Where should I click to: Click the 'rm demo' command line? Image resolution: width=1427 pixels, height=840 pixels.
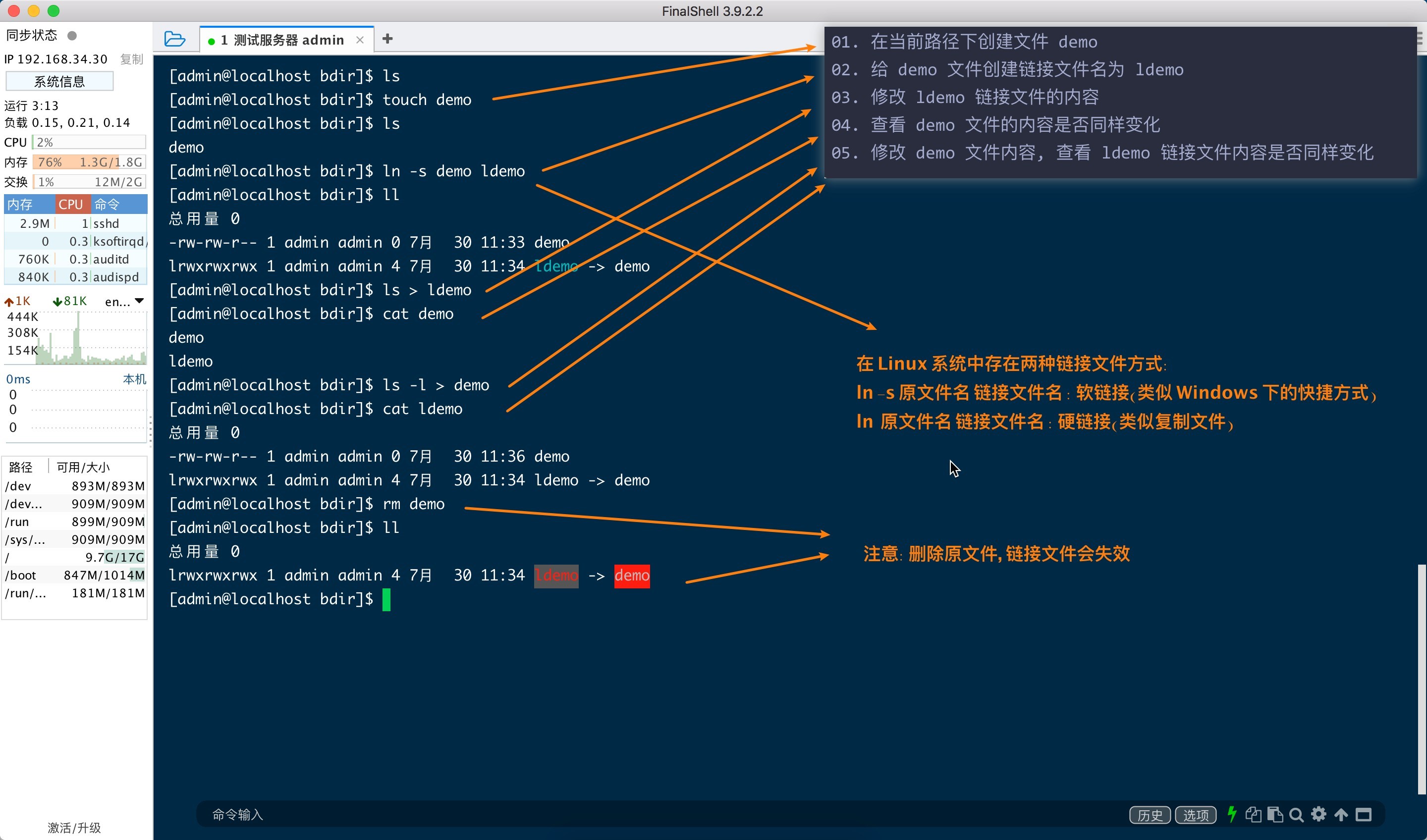pos(306,504)
